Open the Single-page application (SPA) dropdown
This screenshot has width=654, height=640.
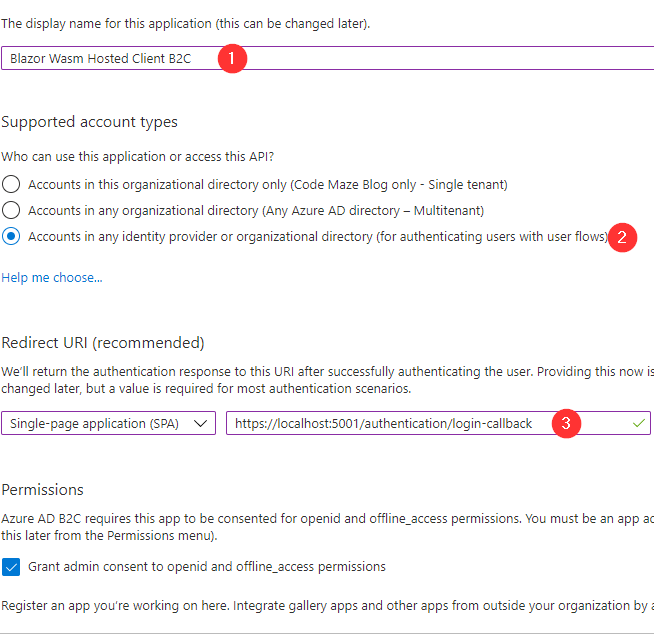108,423
